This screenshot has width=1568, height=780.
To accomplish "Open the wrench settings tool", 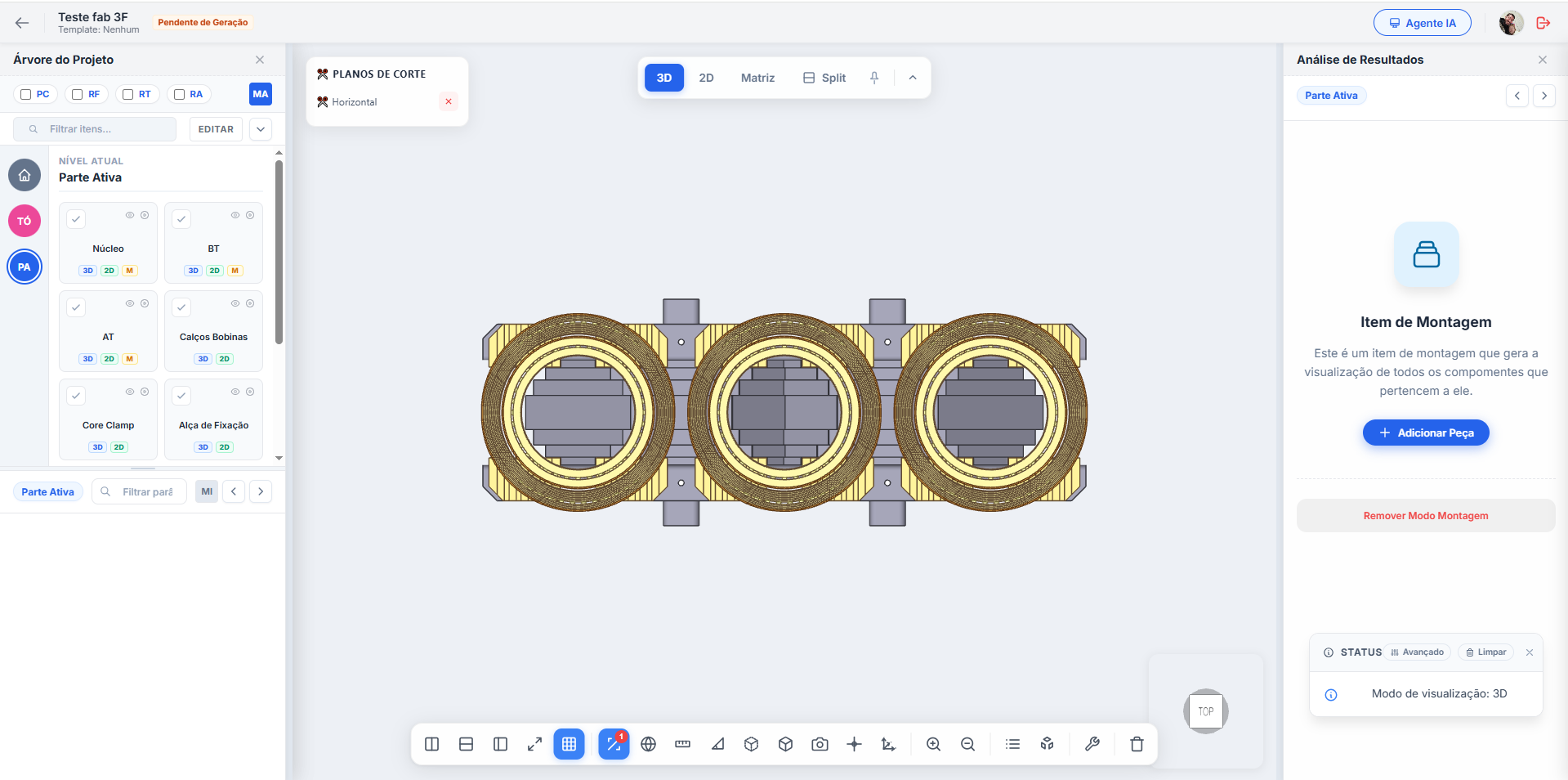I will (x=1092, y=744).
